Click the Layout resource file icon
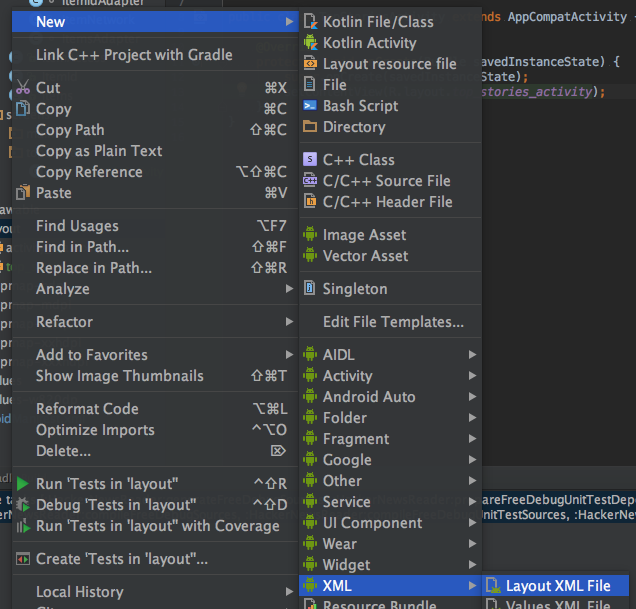 310,64
